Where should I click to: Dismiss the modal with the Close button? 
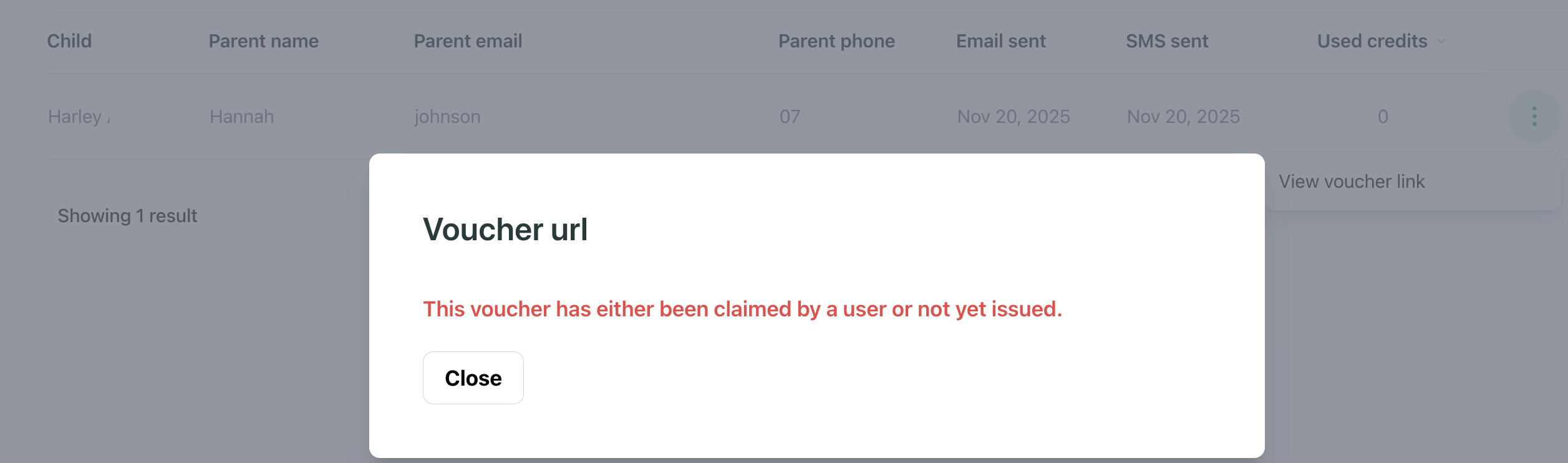pyautogui.click(x=473, y=378)
